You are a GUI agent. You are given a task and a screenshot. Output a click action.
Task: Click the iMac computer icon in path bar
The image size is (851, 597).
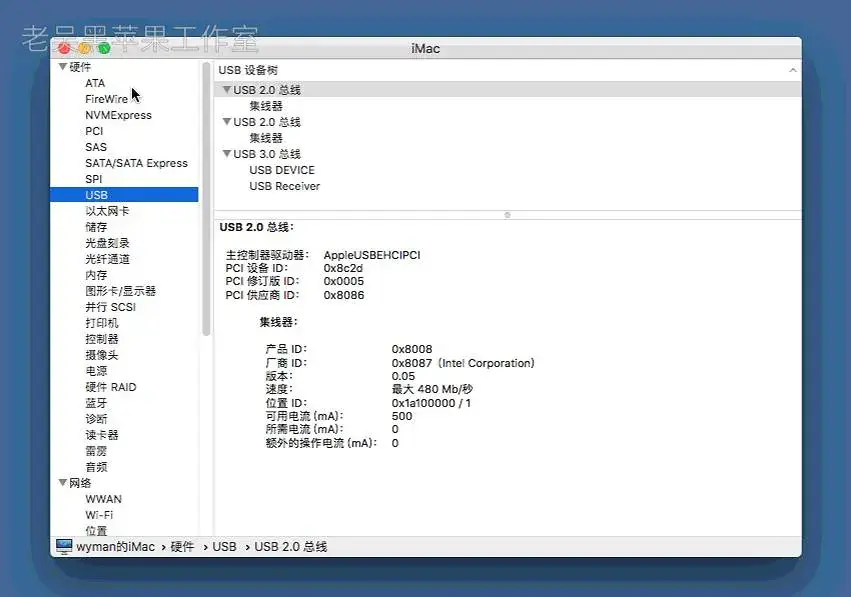[64, 547]
